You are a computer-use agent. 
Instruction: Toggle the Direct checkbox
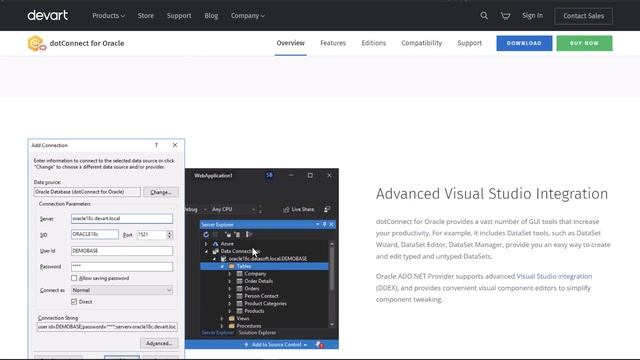[x=74, y=302]
